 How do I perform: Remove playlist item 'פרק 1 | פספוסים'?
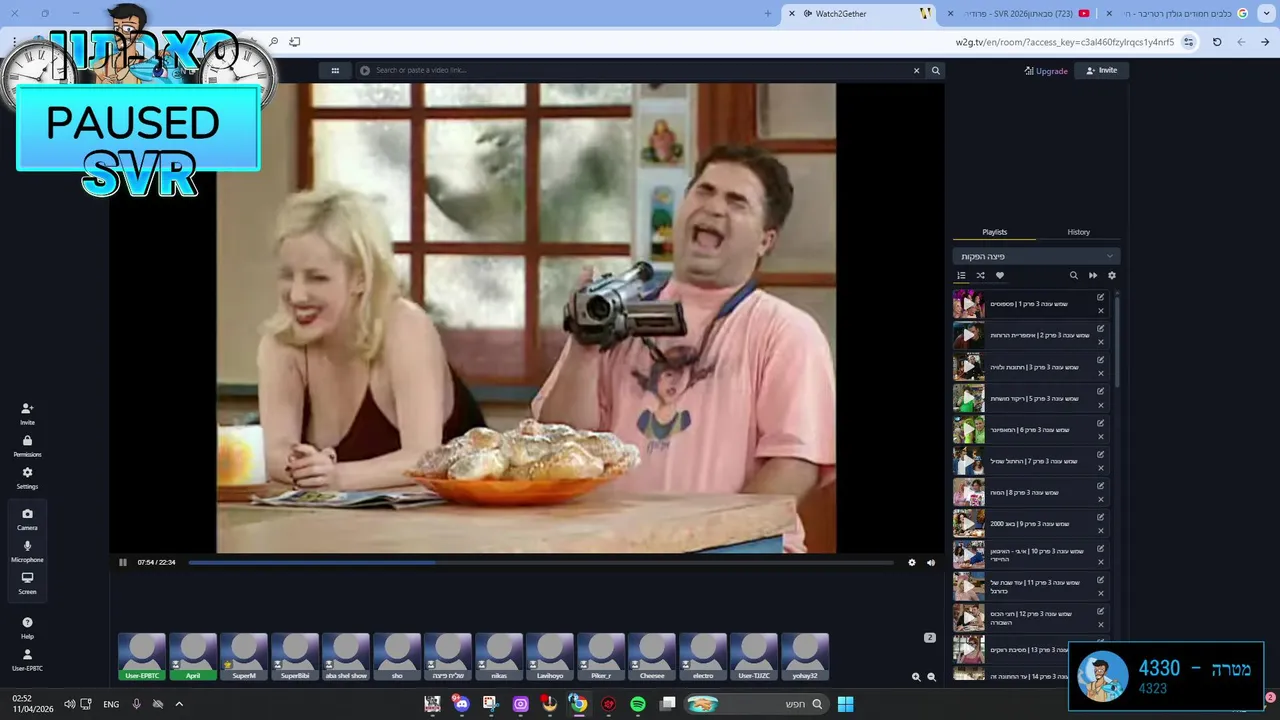[1101, 311]
